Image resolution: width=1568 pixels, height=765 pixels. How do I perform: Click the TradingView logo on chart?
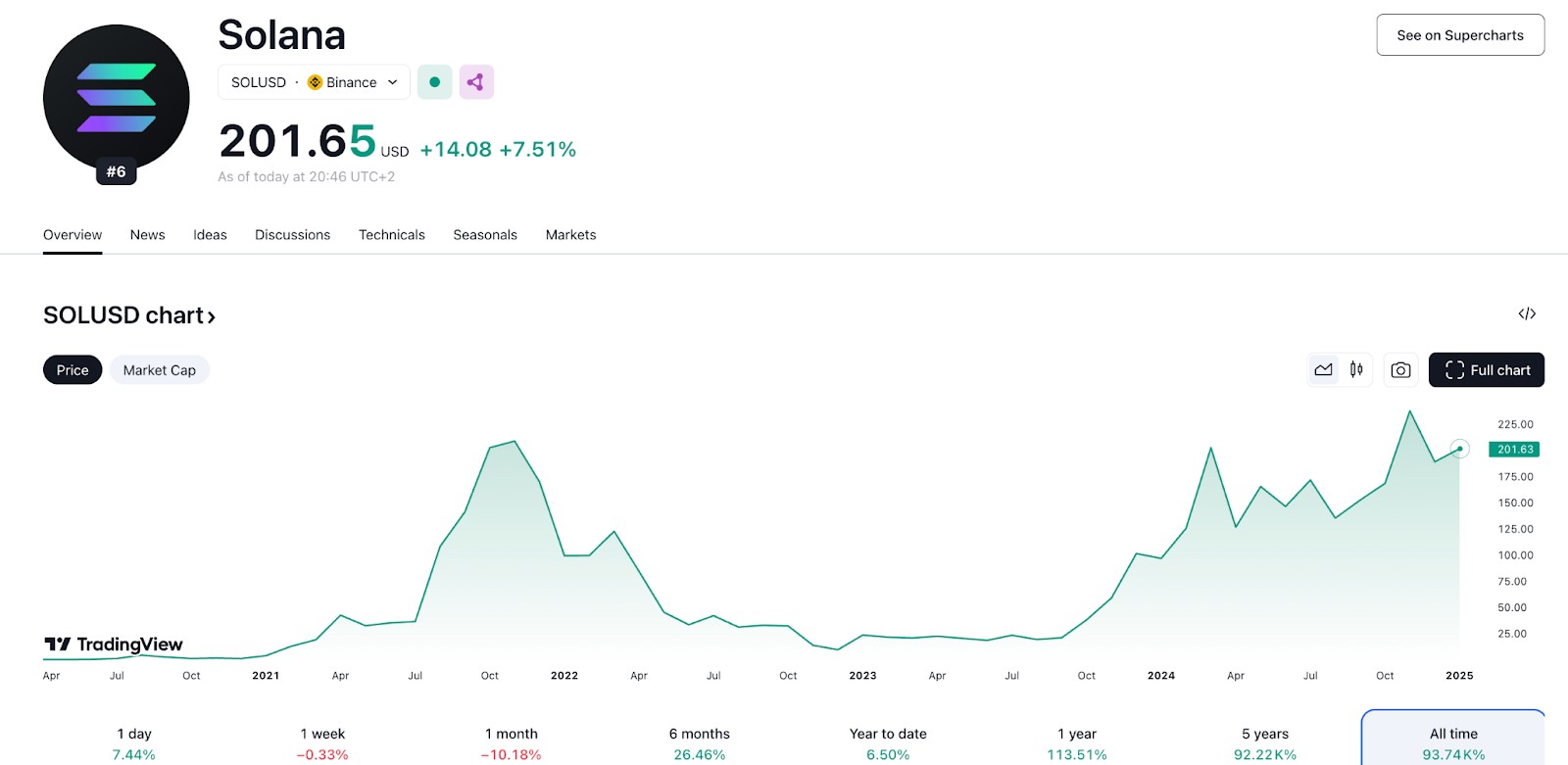(x=114, y=645)
